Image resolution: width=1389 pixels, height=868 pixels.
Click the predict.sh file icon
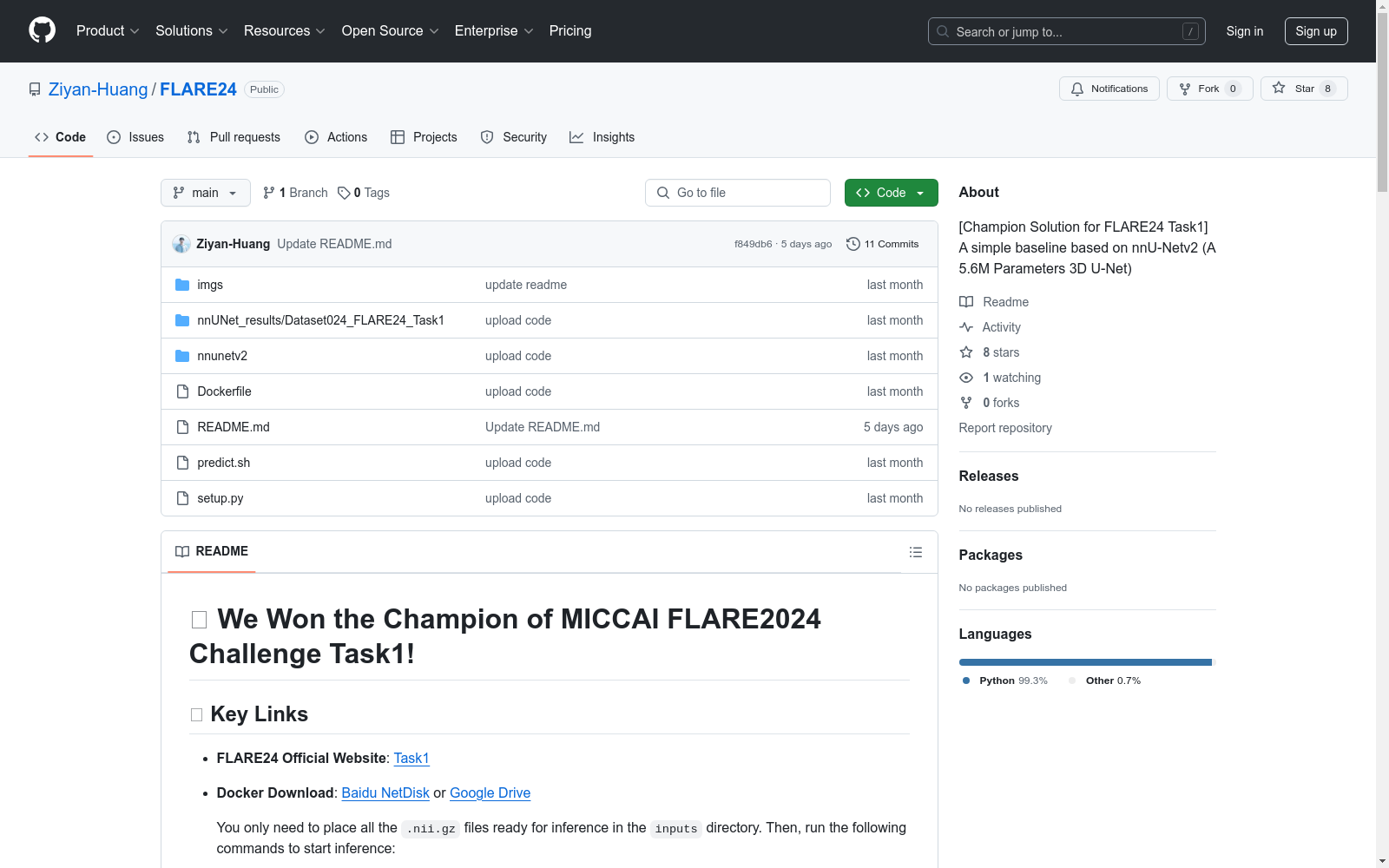pos(182,463)
